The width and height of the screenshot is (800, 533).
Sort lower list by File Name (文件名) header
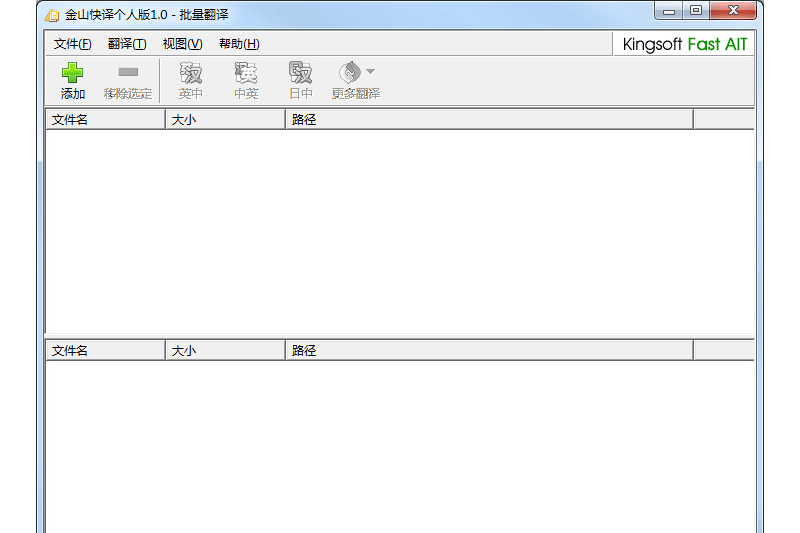[x=105, y=351]
